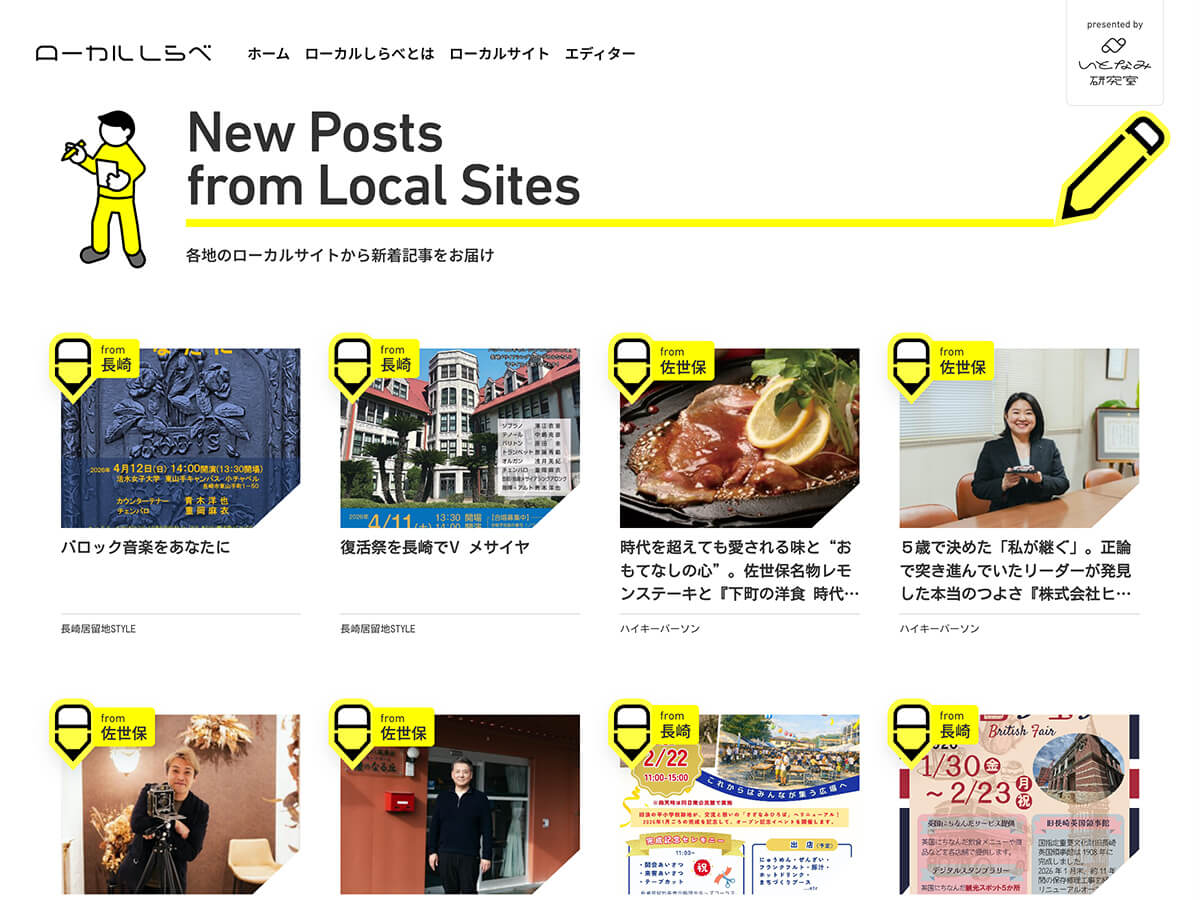The width and height of the screenshot is (1200, 900).
Task: Open the ローカルサイト navigation item
Action: pos(499,54)
